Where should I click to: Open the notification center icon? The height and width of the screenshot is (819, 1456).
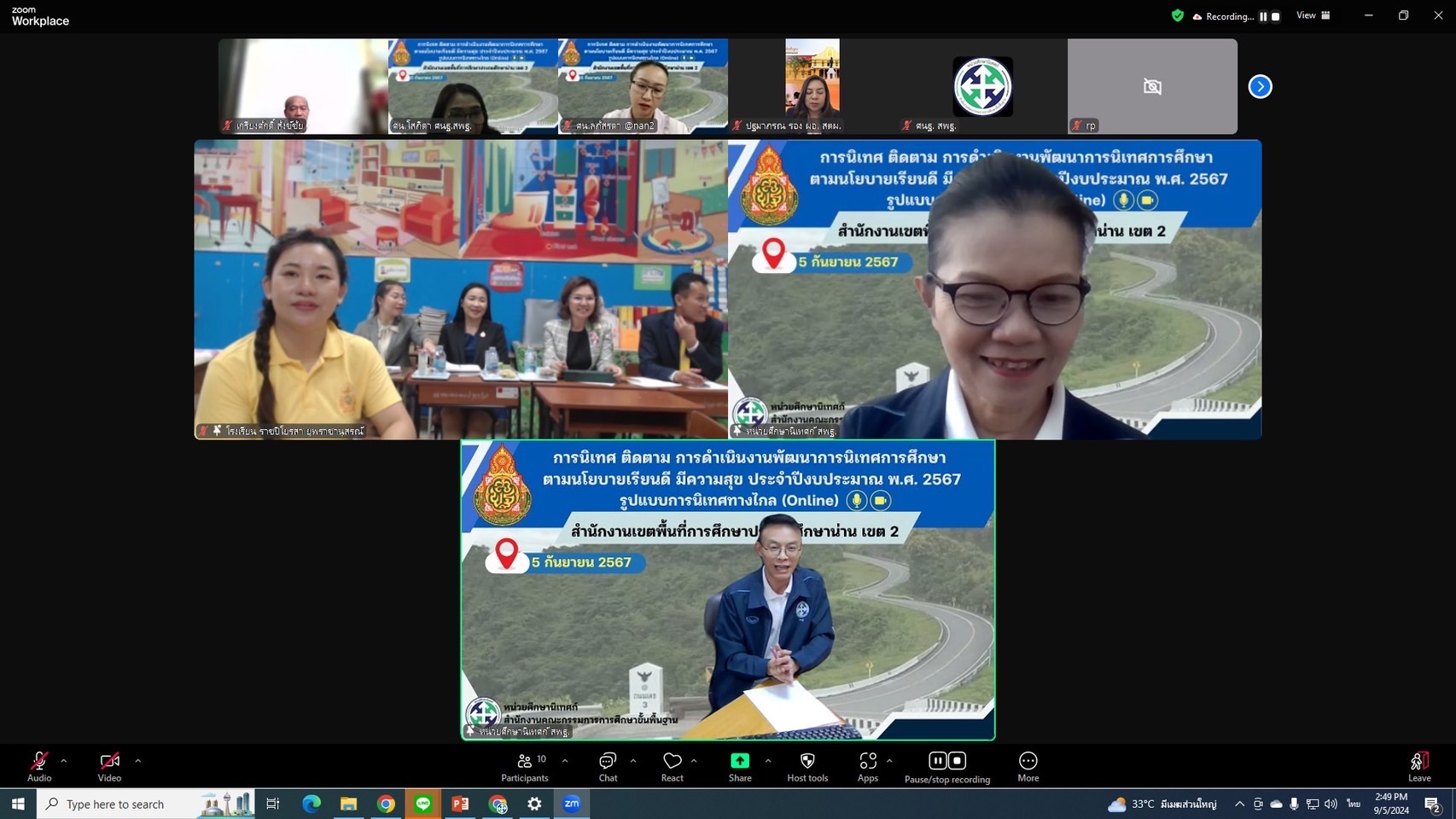pyautogui.click(x=1433, y=804)
